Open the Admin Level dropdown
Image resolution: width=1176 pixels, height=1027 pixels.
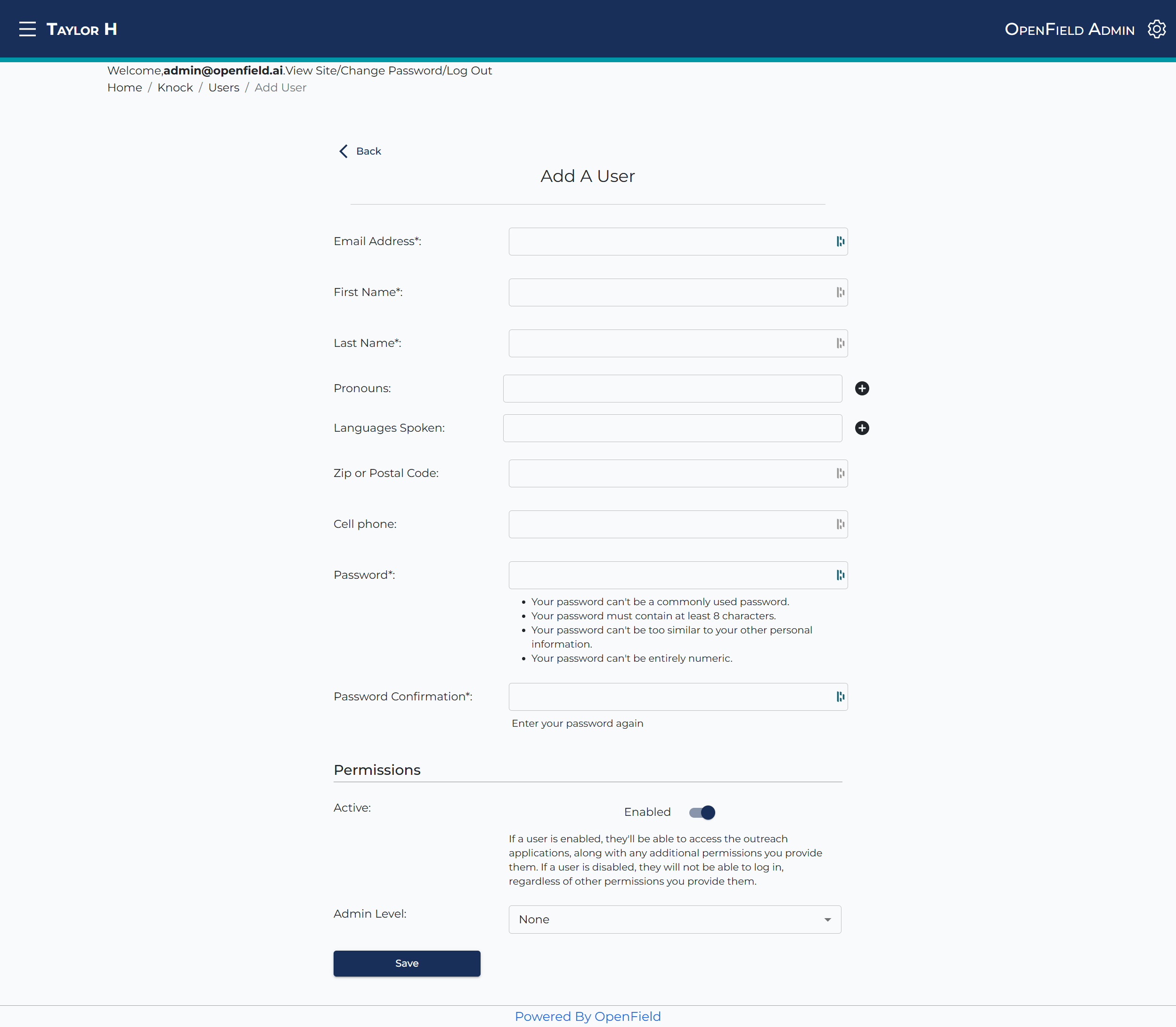pos(675,919)
